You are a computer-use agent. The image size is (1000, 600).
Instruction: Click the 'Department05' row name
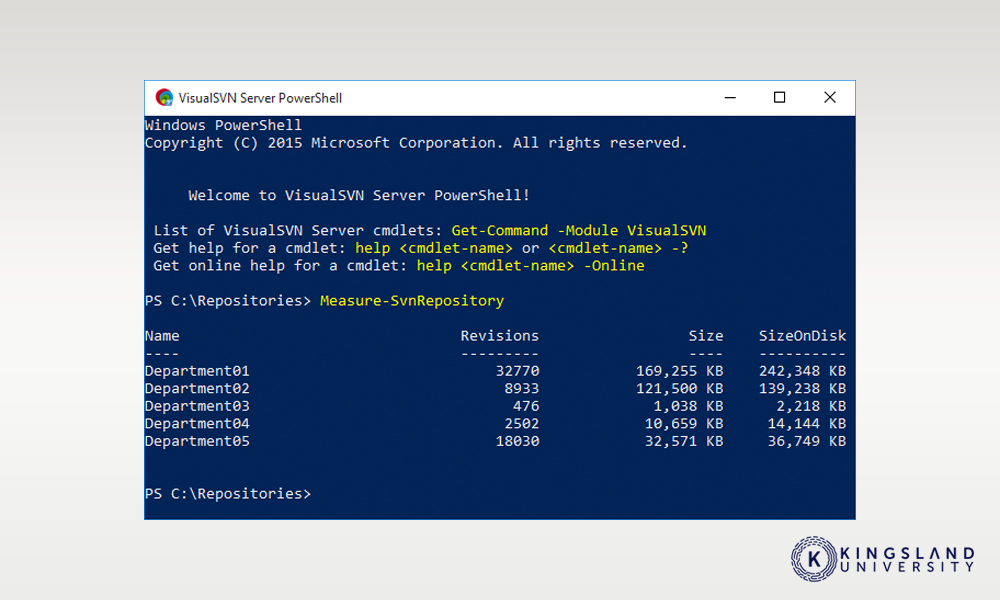point(197,441)
